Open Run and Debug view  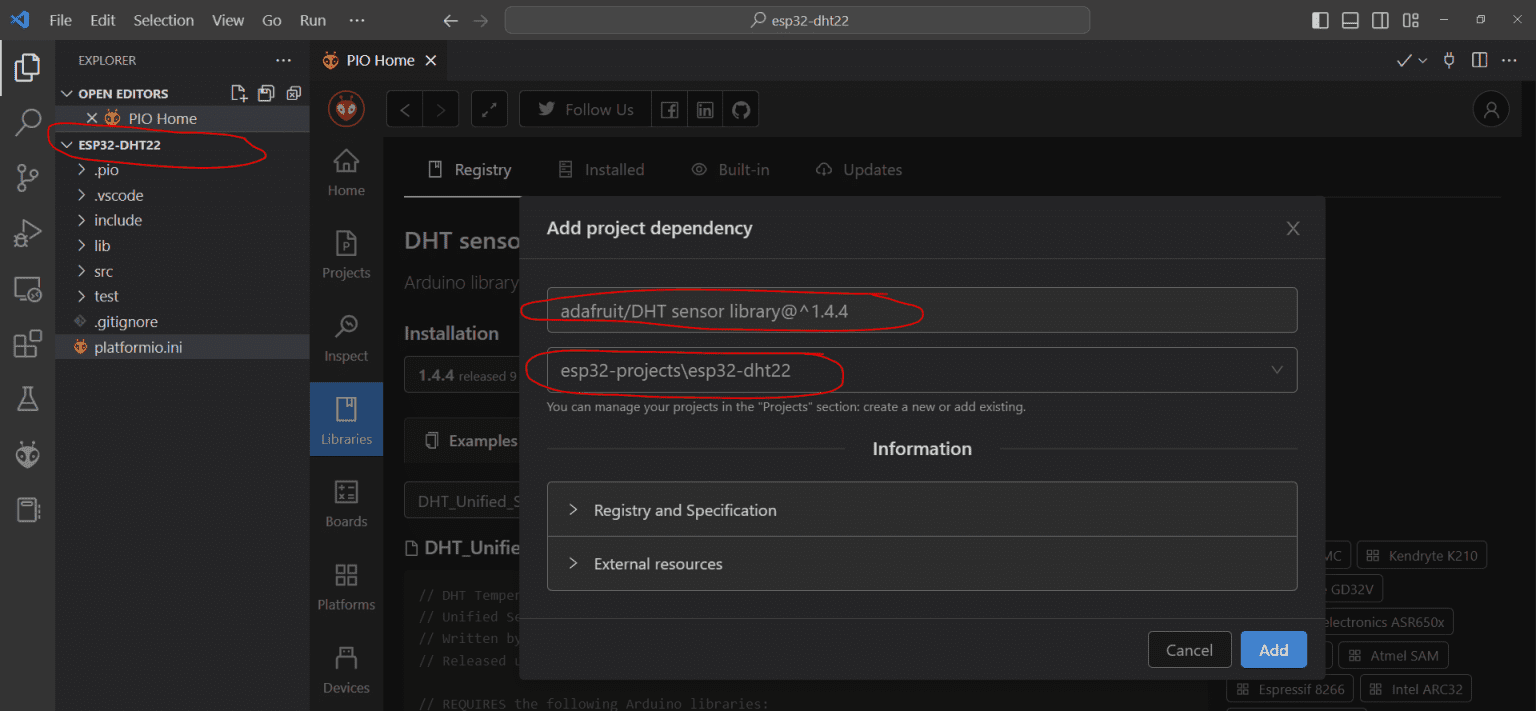click(27, 234)
